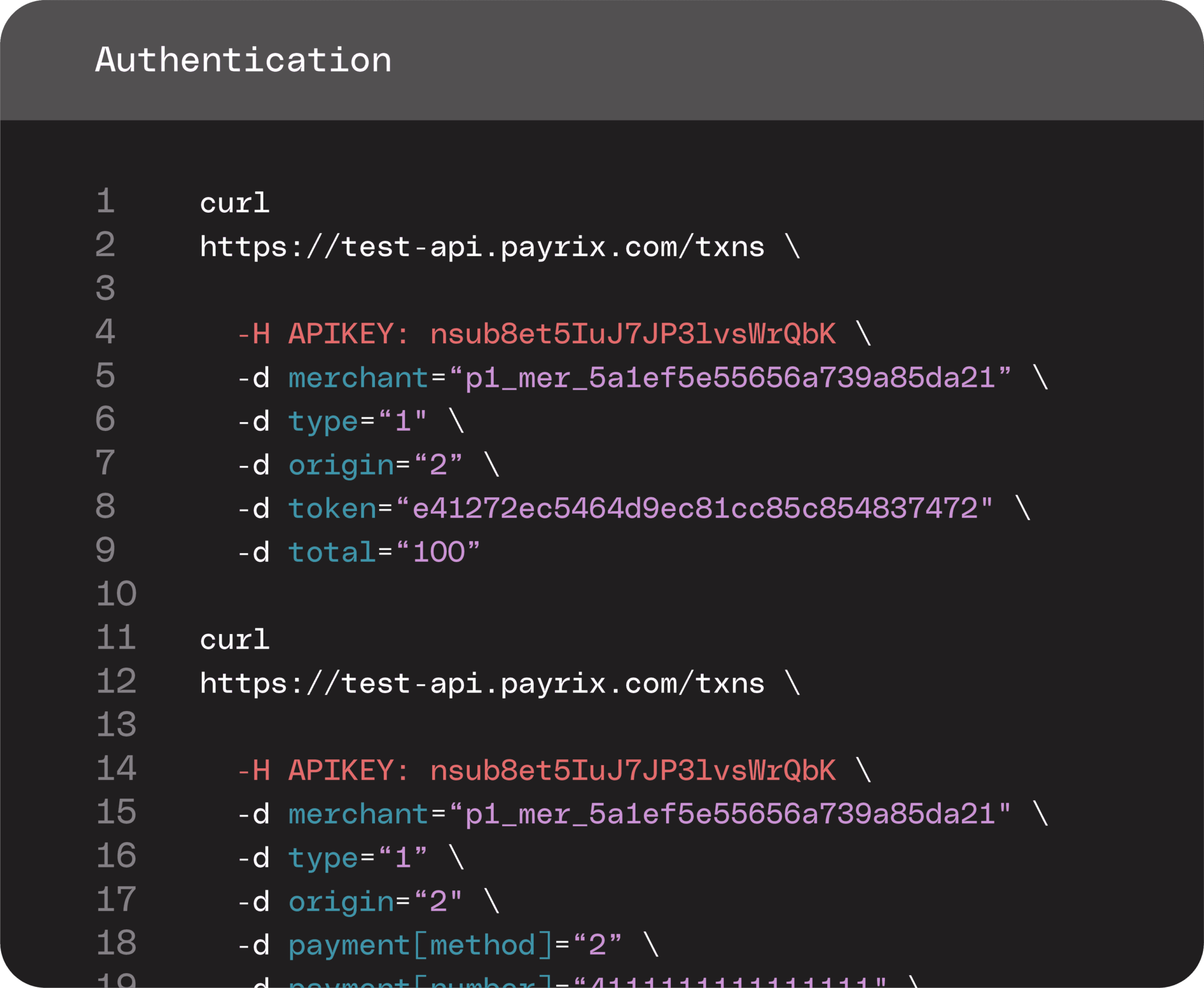
Task: Click line number 17 in gutter
Action: pos(116,899)
